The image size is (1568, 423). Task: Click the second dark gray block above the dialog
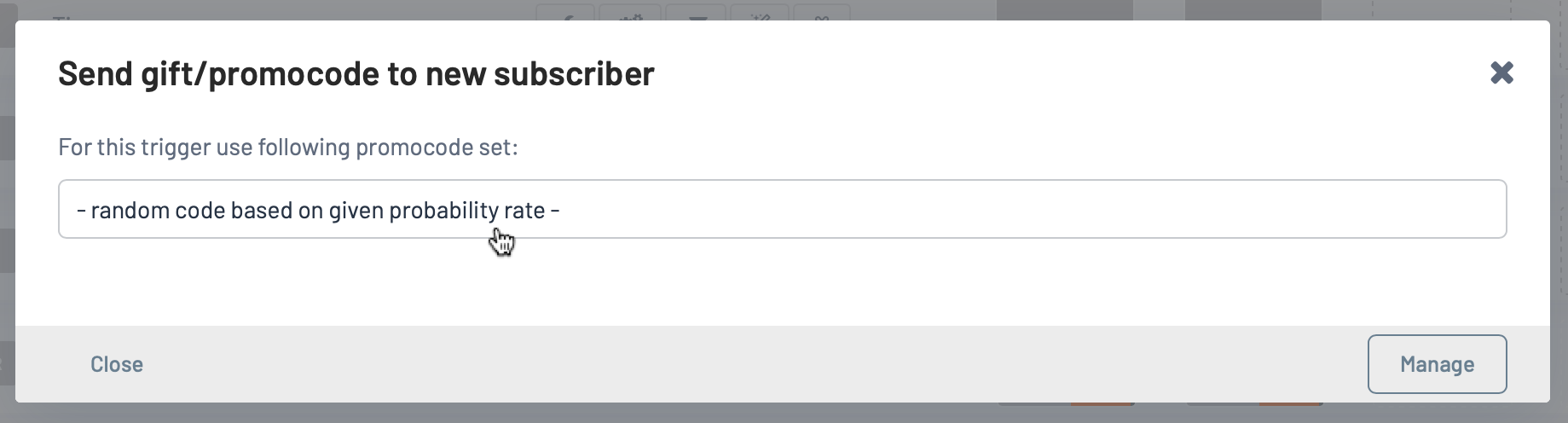coord(1253,10)
